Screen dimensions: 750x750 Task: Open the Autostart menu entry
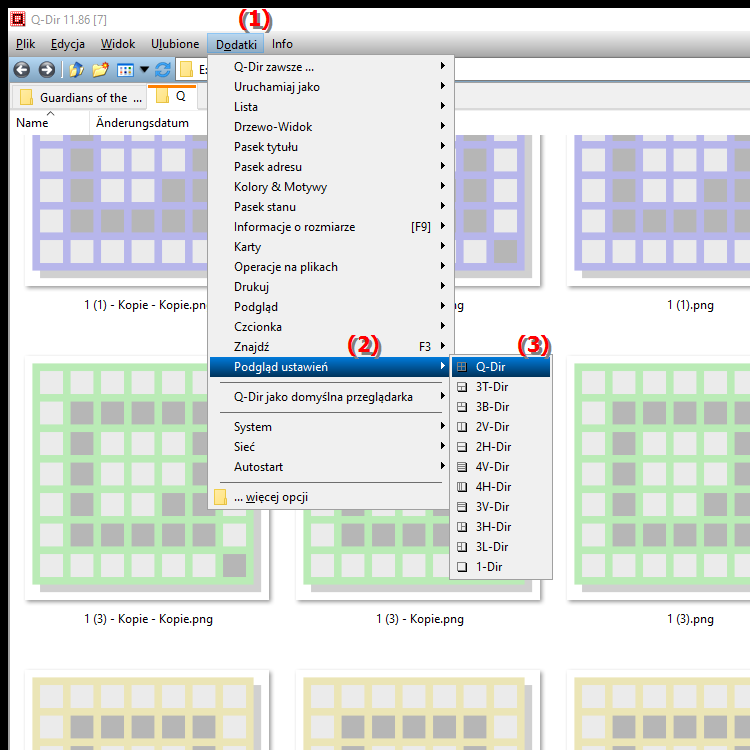tap(331, 467)
